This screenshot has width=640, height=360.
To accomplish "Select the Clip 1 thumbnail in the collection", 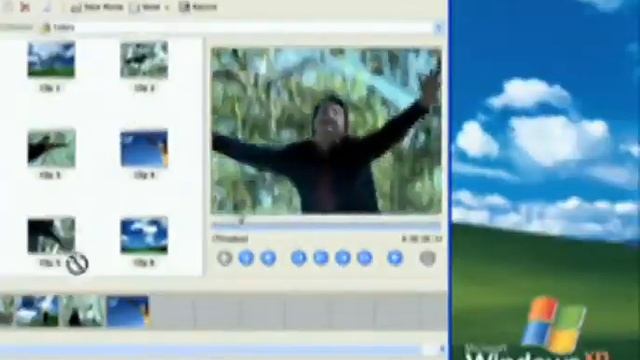I will point(51,59).
